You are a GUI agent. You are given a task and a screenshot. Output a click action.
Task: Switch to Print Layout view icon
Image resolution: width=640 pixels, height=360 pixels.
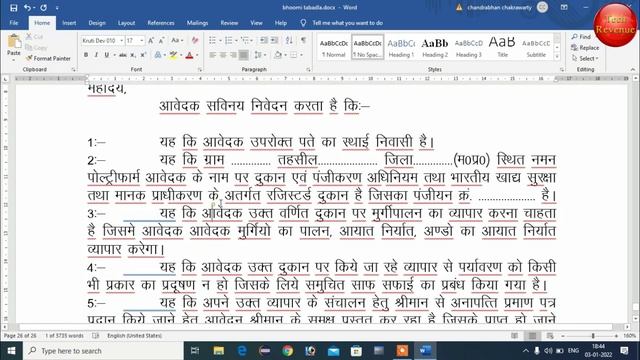(x=532, y=336)
